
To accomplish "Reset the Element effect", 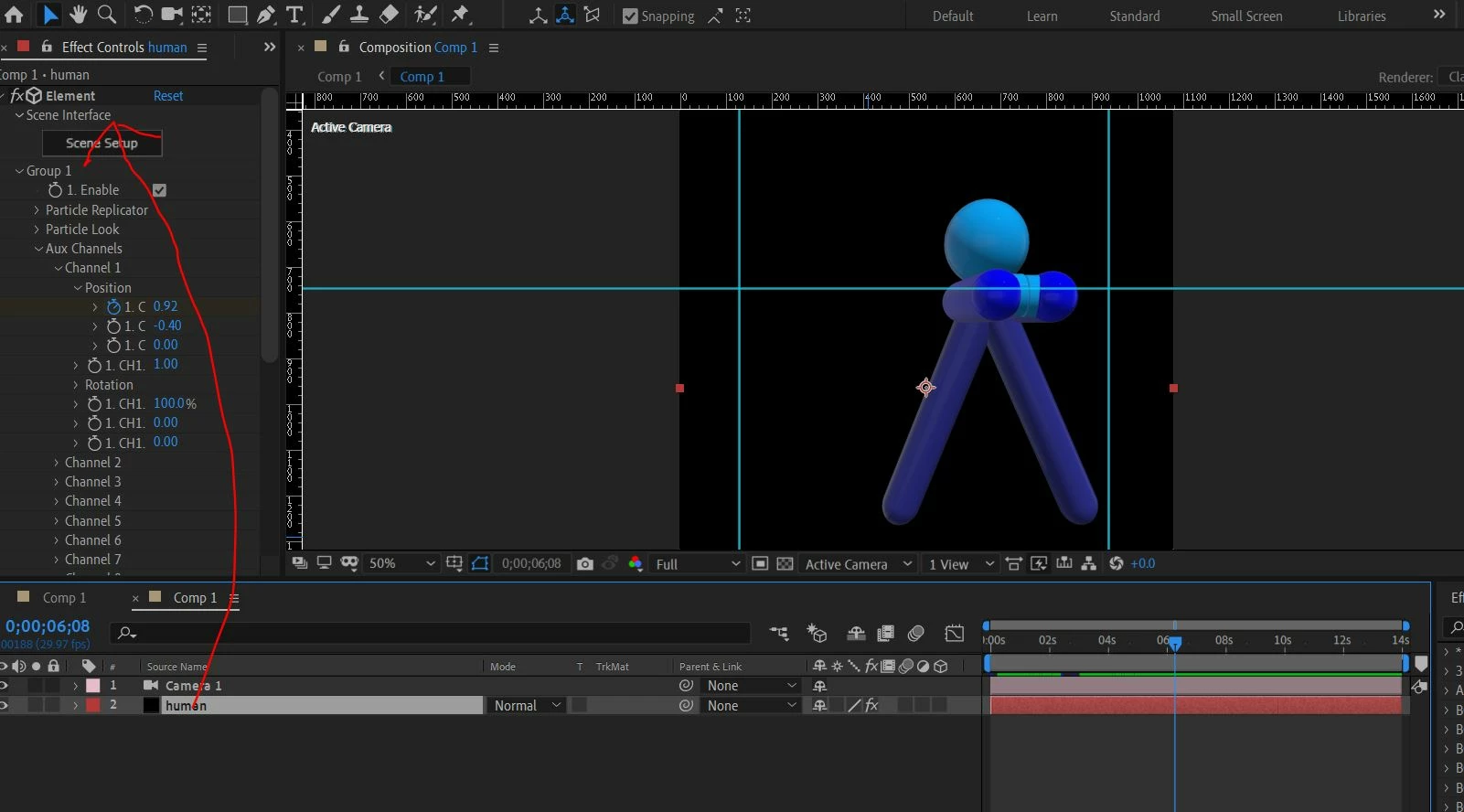I will point(168,96).
